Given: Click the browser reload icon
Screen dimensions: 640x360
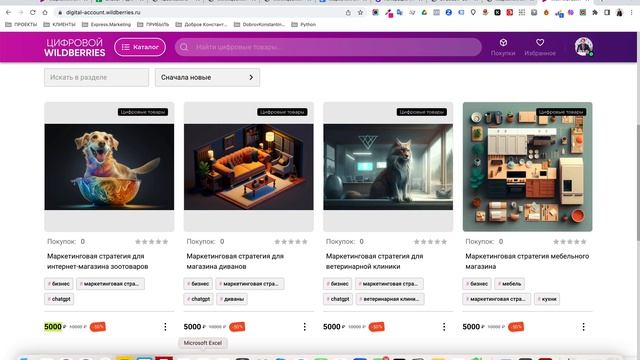Looking at the screenshot, I should click(33, 13).
